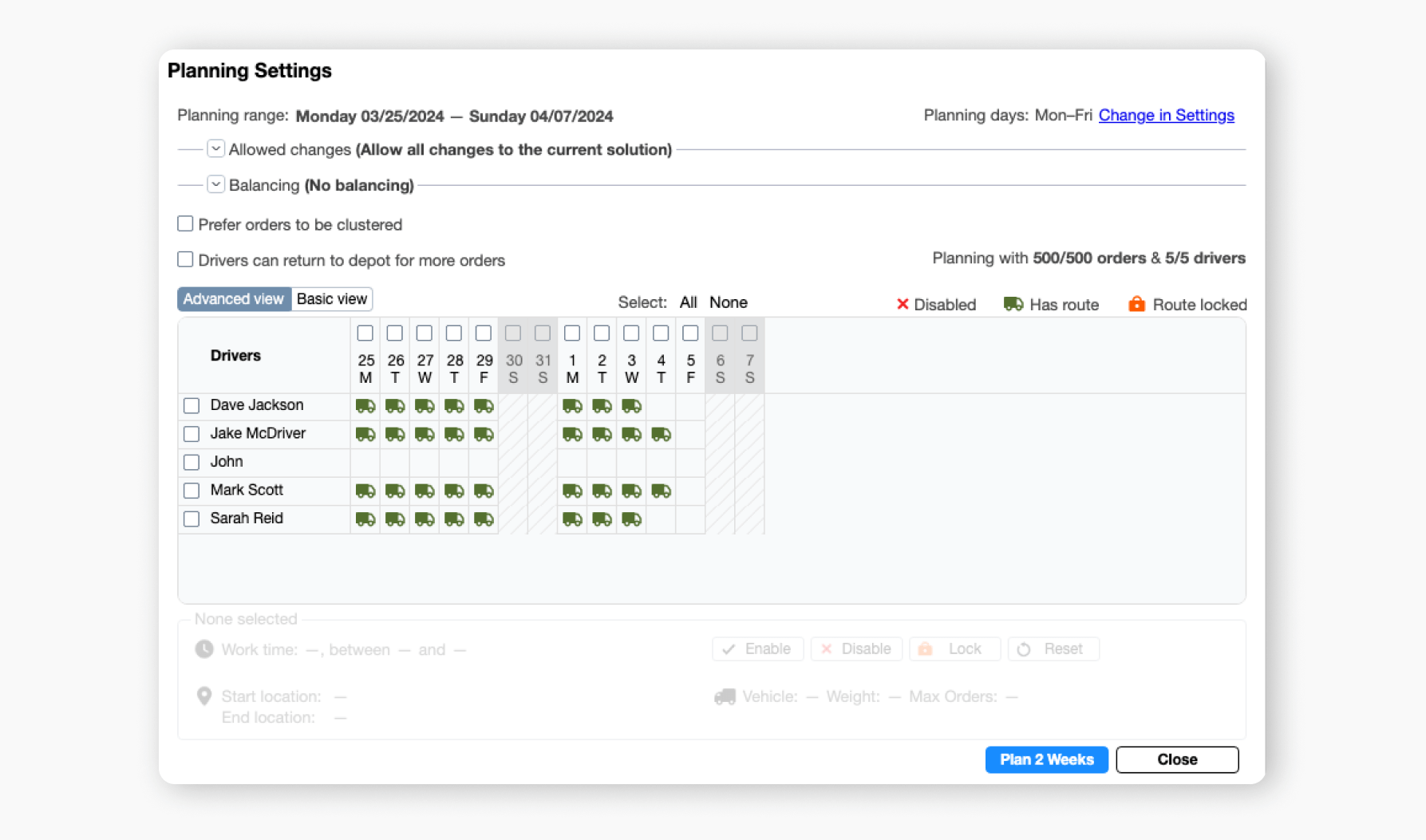The width and height of the screenshot is (1426, 840).
Task: Click John's empty cell on Monday 25
Action: [x=365, y=463]
